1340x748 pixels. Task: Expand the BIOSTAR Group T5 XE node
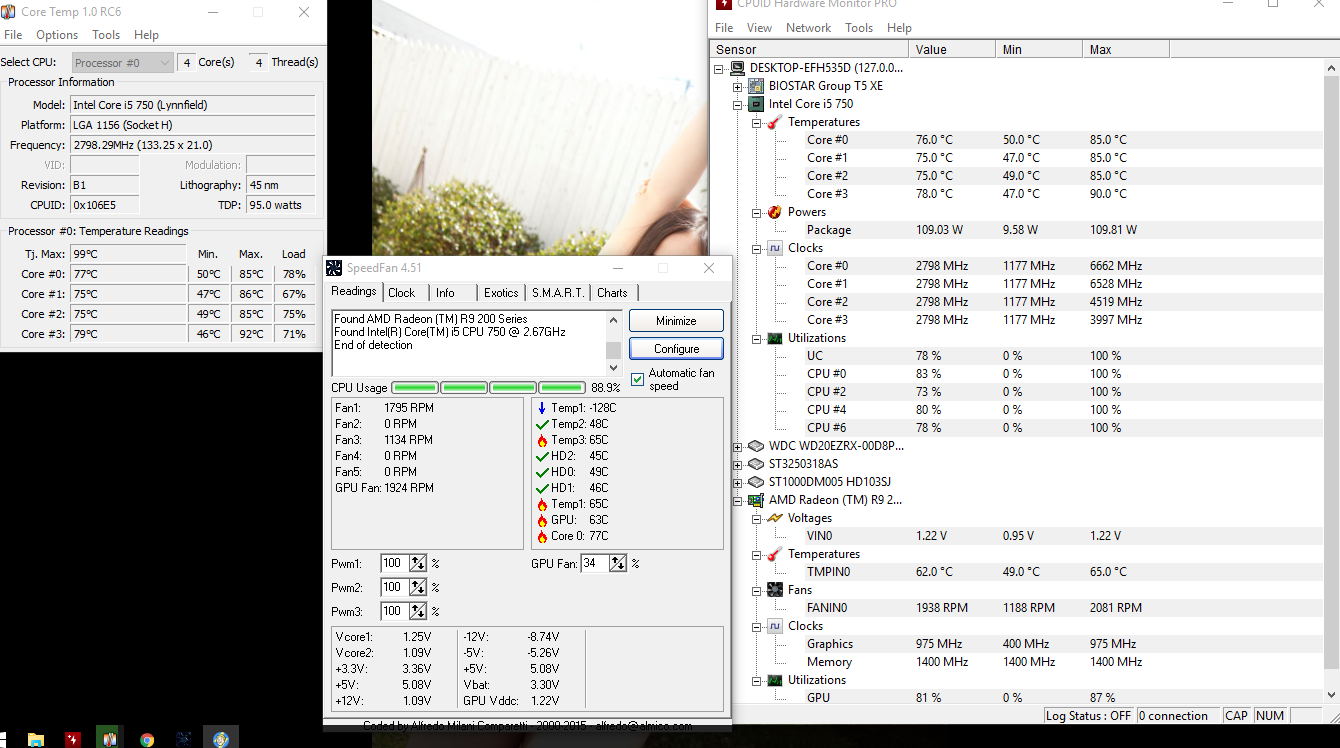point(738,86)
